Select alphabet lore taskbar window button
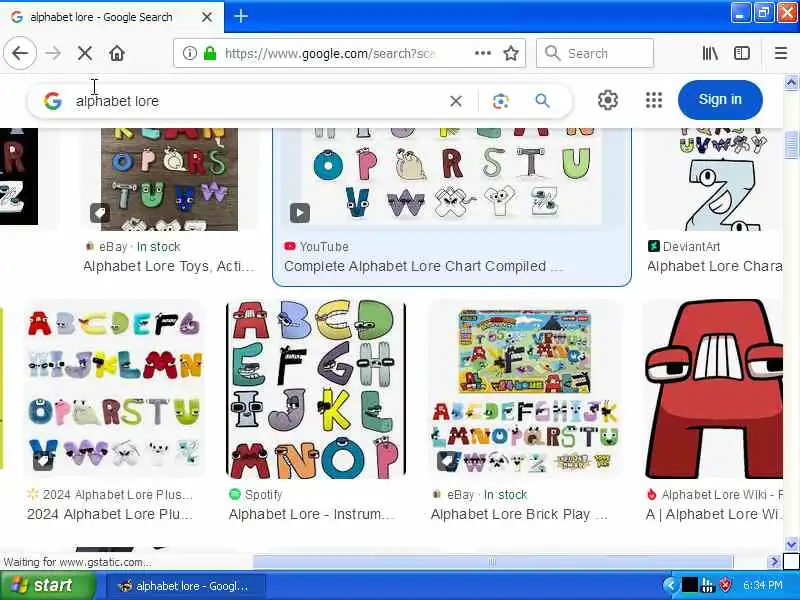800x600 pixels. coord(186,586)
